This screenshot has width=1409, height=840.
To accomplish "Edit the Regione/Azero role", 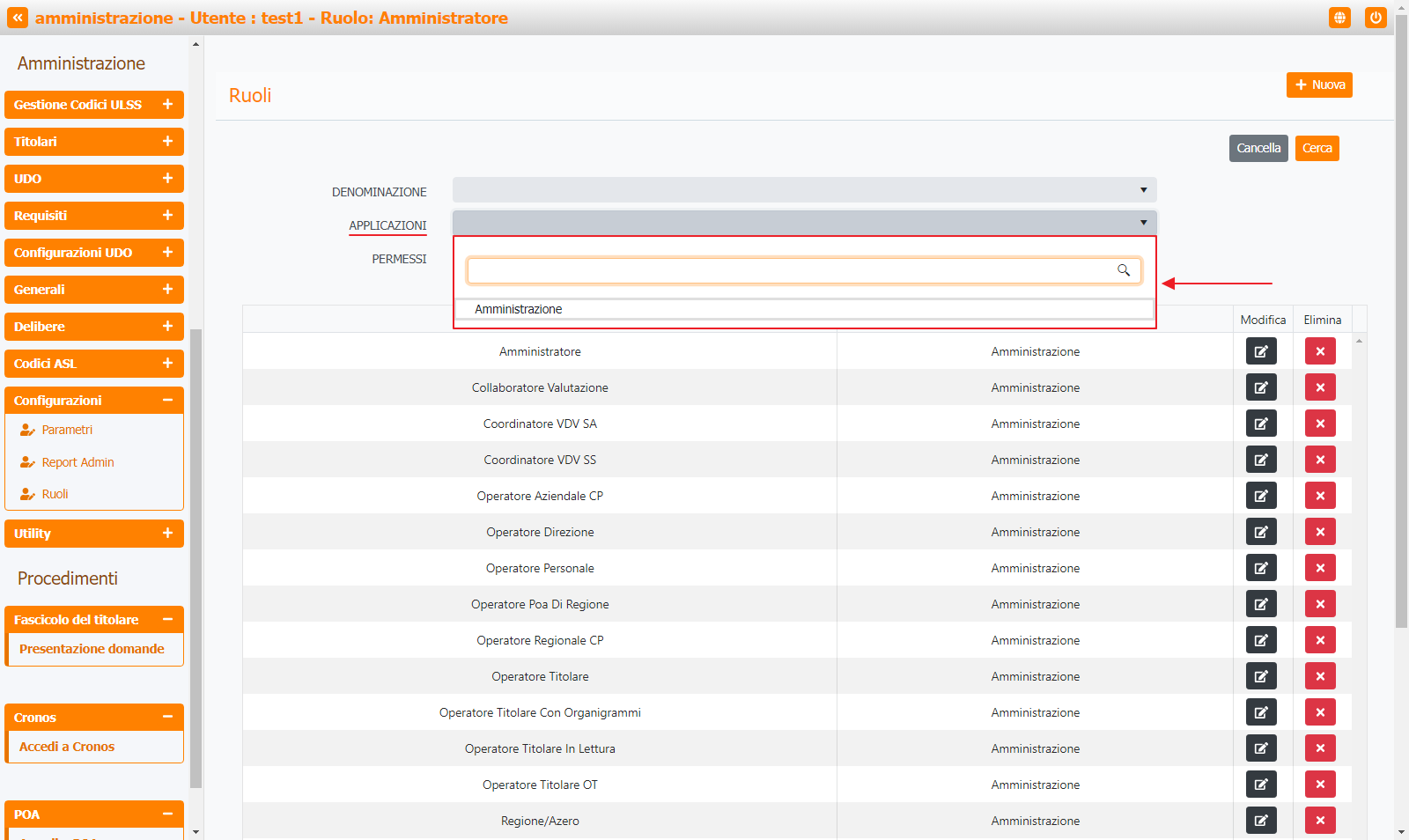I will 1261,821.
